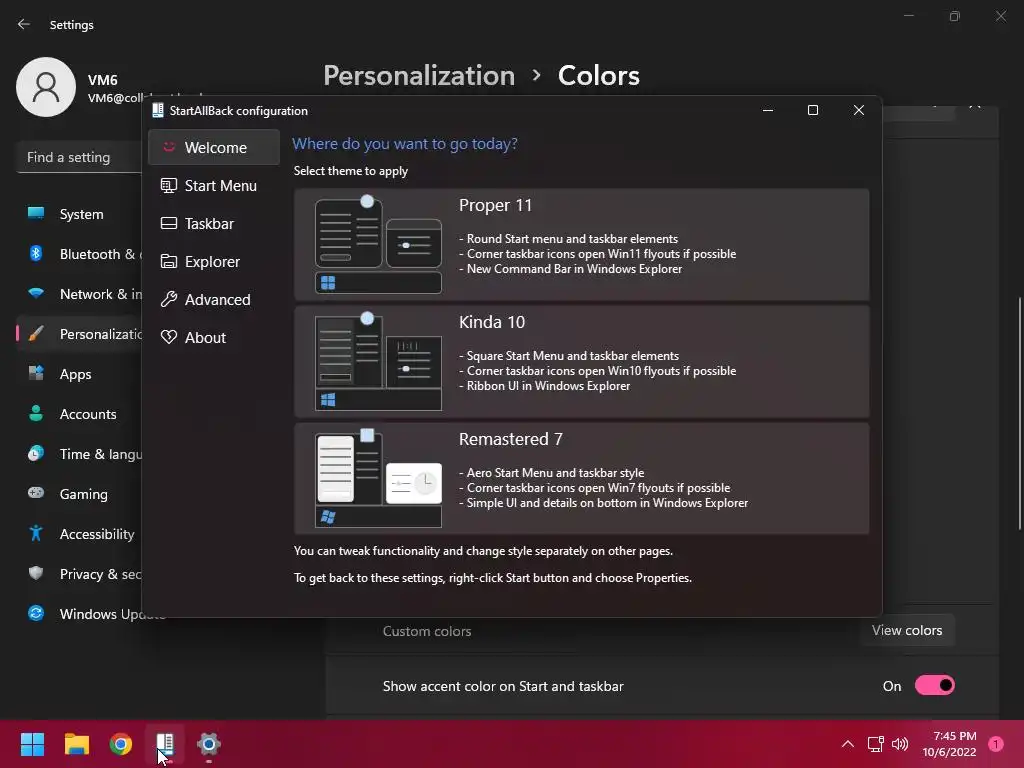Open the Welcome page in StartAllBack
Screen dimensions: 1024x768
pyautogui.click(x=214, y=148)
